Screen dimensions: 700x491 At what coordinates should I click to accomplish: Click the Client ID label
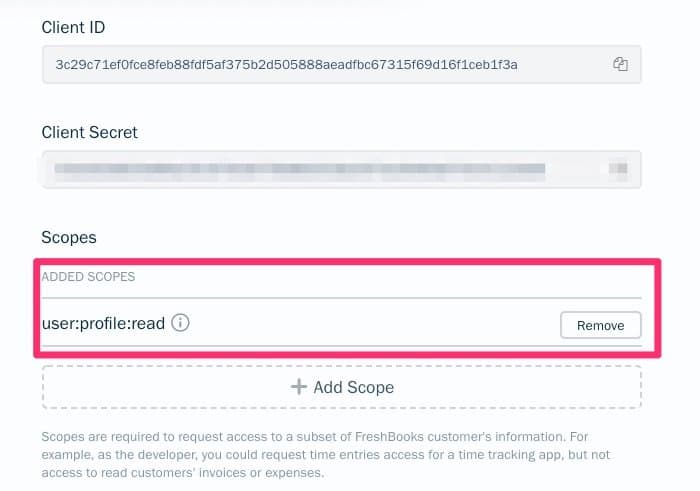[73, 27]
